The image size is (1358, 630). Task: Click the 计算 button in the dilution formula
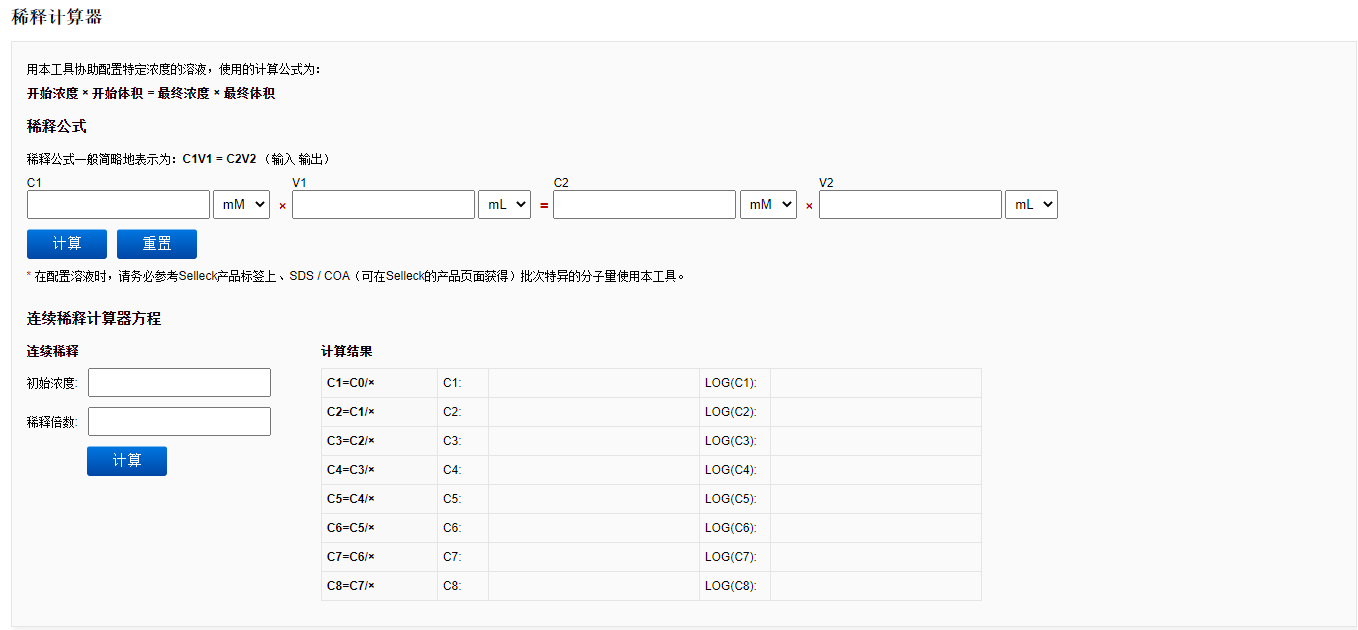(x=66, y=244)
